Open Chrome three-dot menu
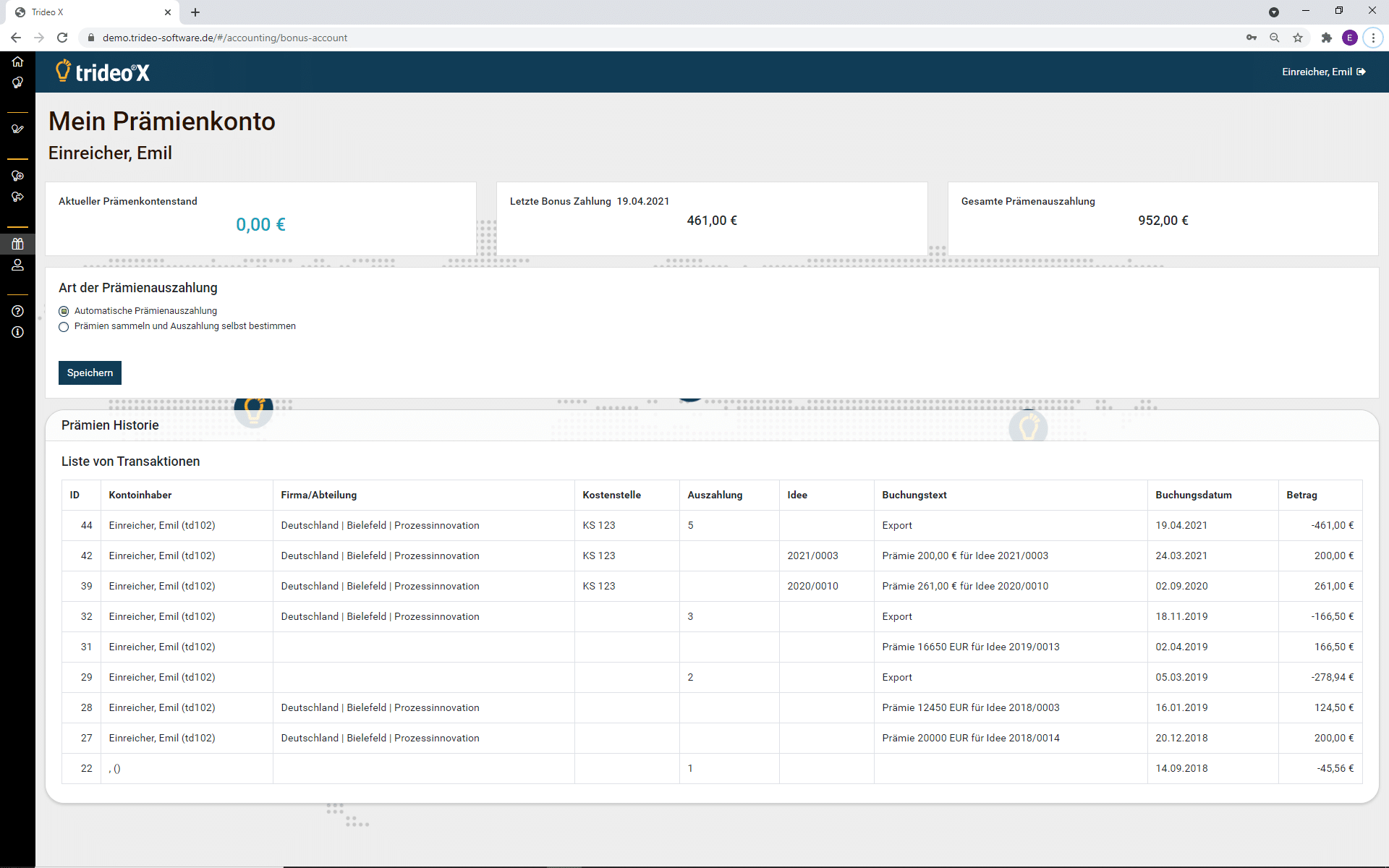Screen dimensions: 1389x868 tap(1373, 38)
